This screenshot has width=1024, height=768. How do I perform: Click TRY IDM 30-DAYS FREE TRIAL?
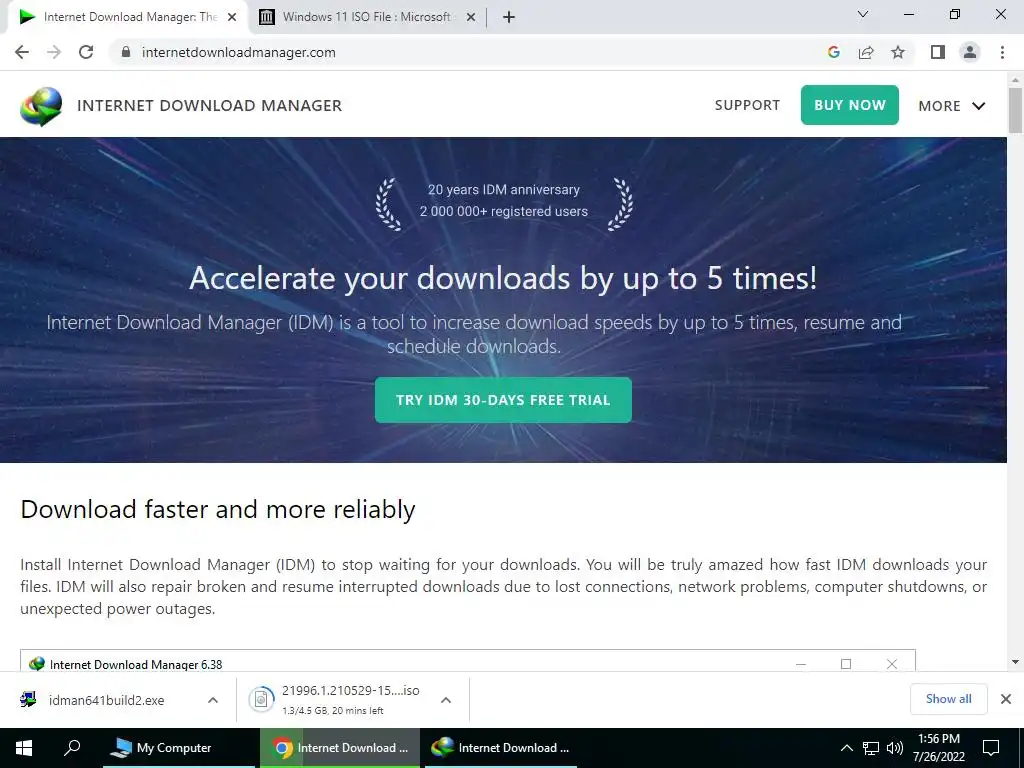pos(503,400)
